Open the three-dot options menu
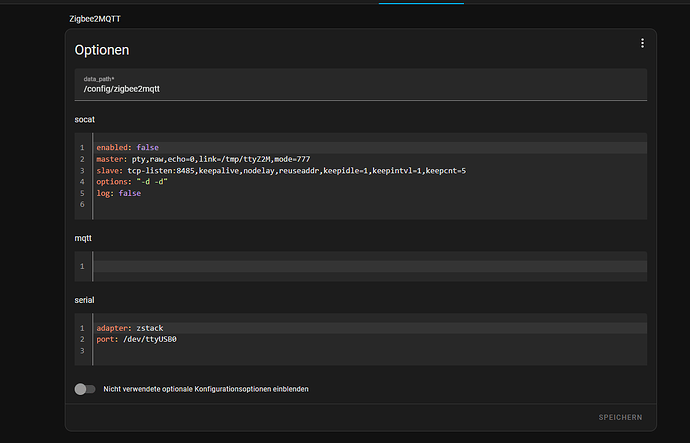The image size is (690, 443). coord(642,43)
